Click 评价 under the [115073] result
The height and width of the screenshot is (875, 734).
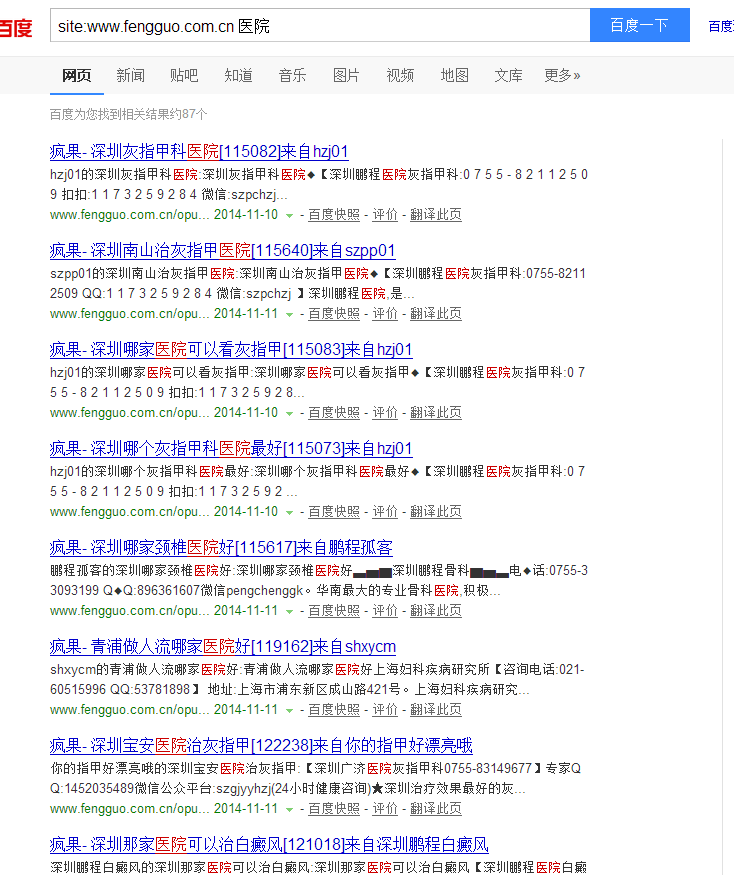pos(385,512)
